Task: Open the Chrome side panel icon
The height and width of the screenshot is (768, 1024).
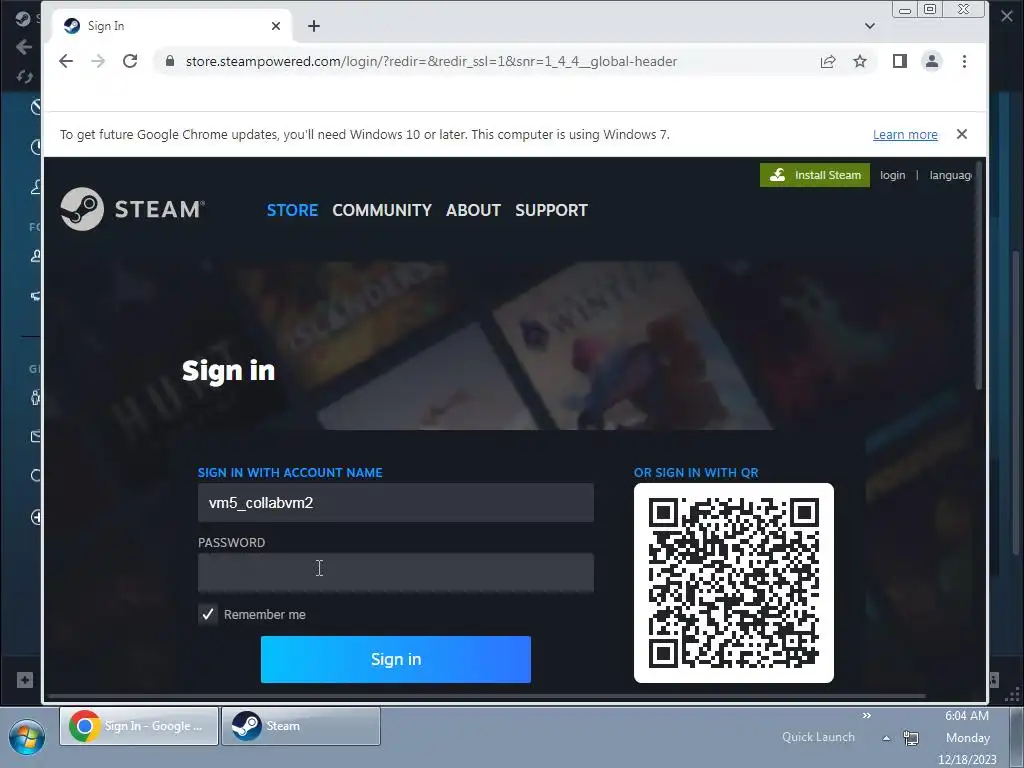Action: (x=900, y=61)
